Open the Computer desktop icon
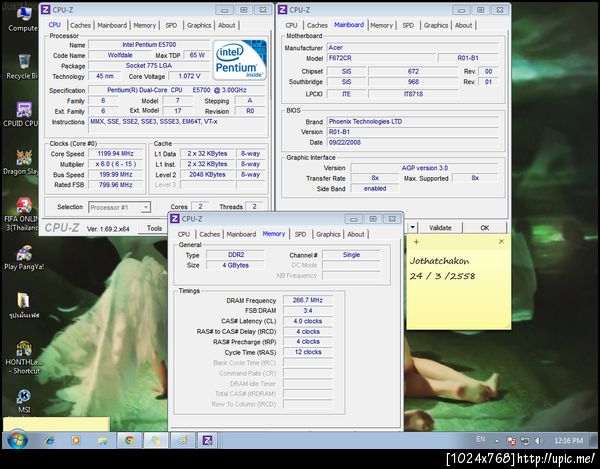This screenshot has height=469, width=600. [23, 19]
